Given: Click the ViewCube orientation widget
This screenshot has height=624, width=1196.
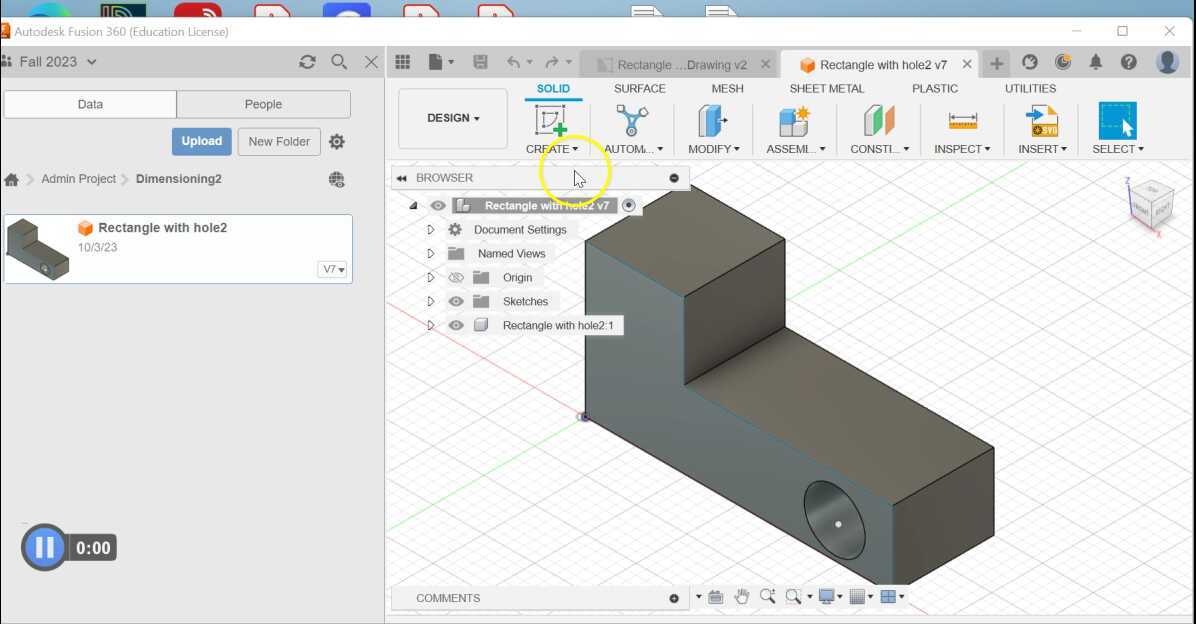Looking at the screenshot, I should [x=1149, y=205].
